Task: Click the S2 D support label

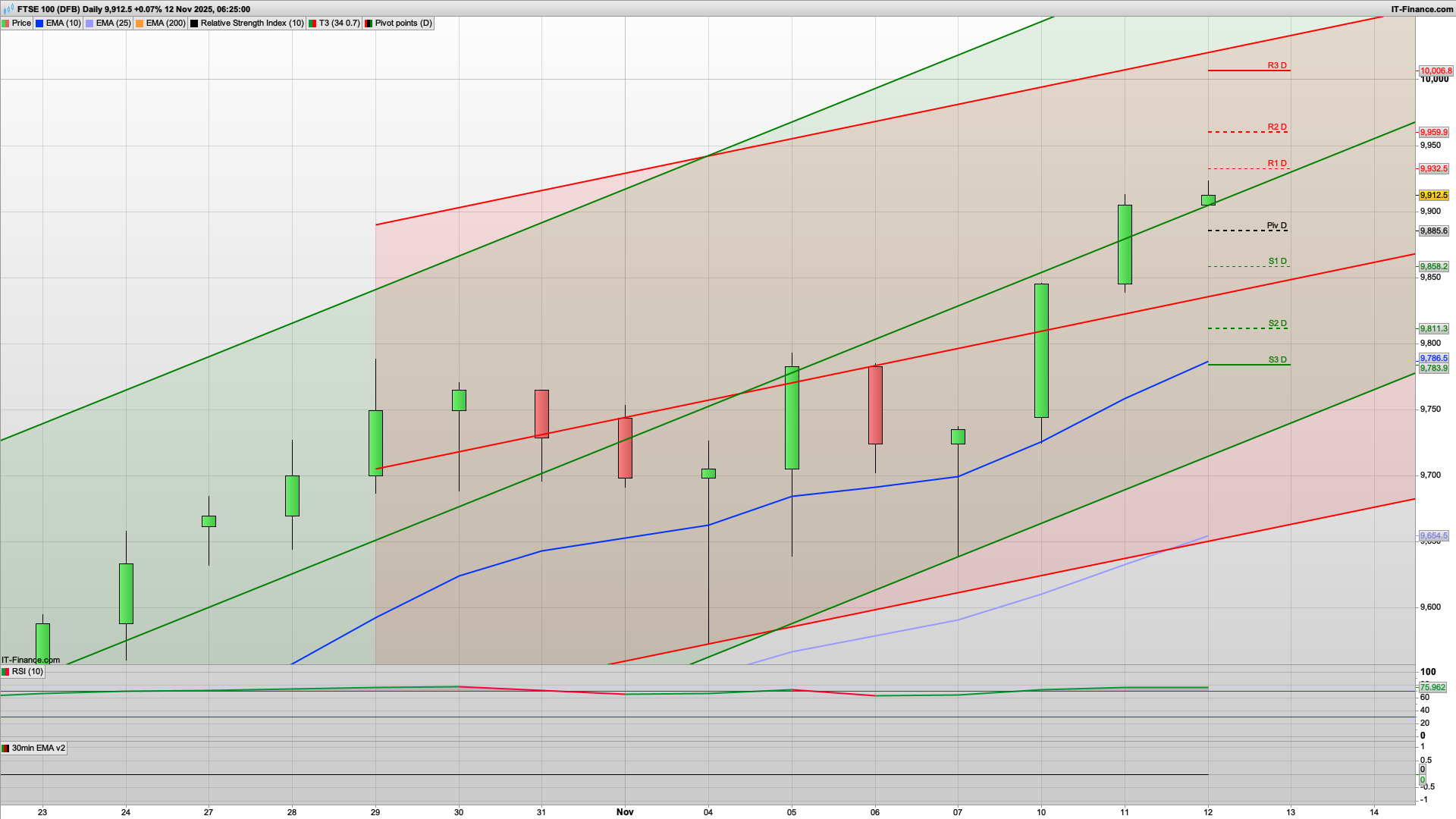Action: [1277, 323]
